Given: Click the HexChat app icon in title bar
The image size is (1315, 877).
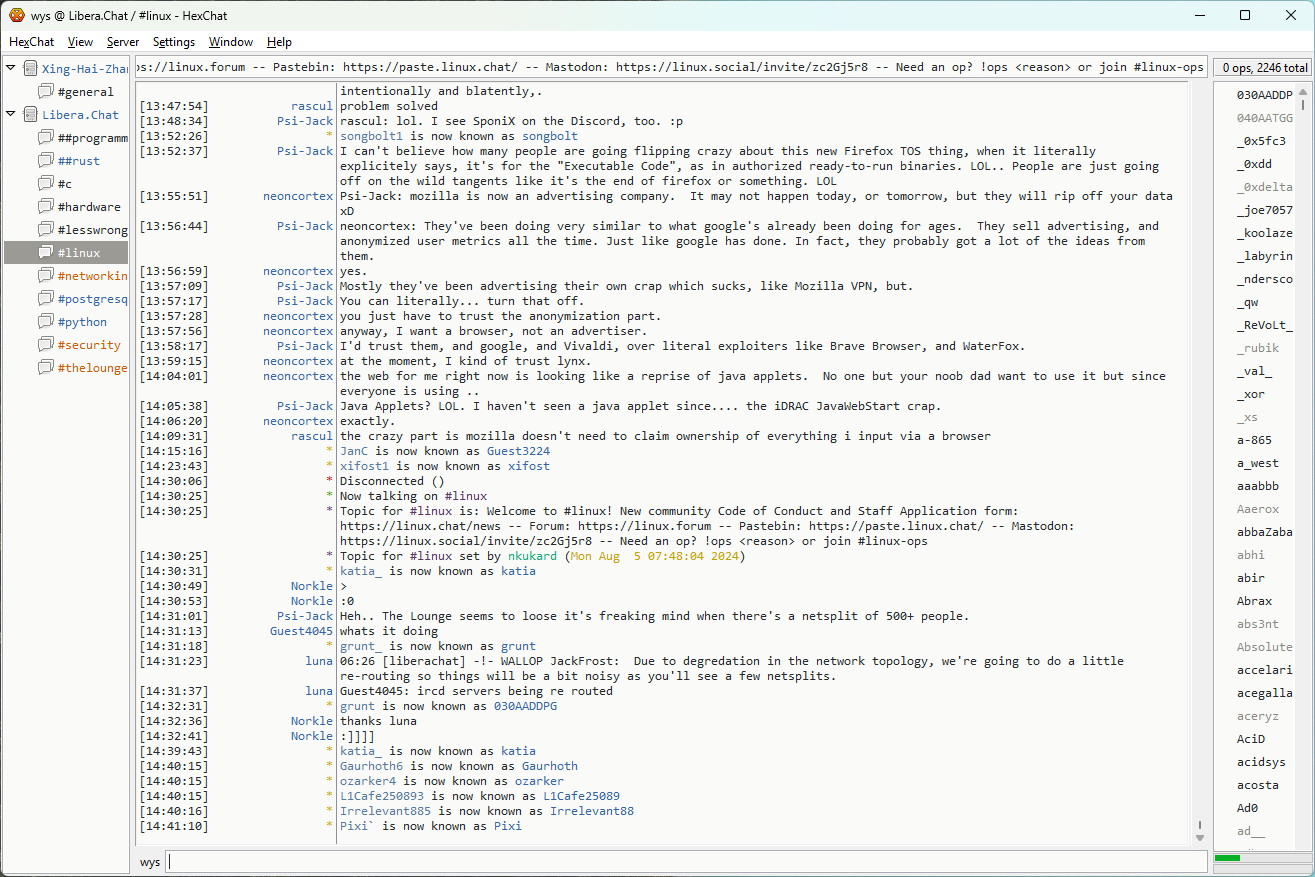Looking at the screenshot, I should pos(17,15).
